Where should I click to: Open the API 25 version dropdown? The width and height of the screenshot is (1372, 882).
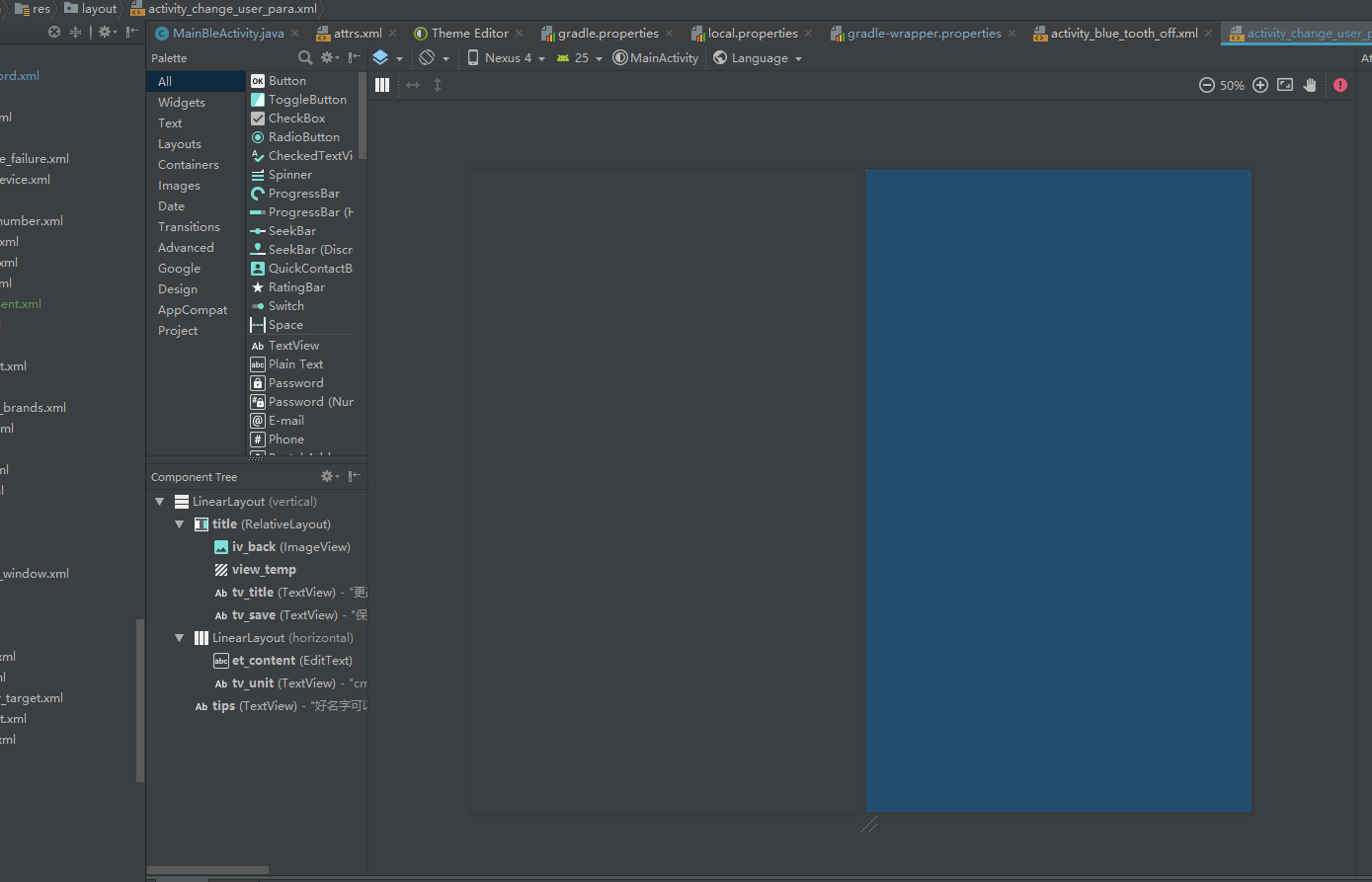click(x=579, y=58)
